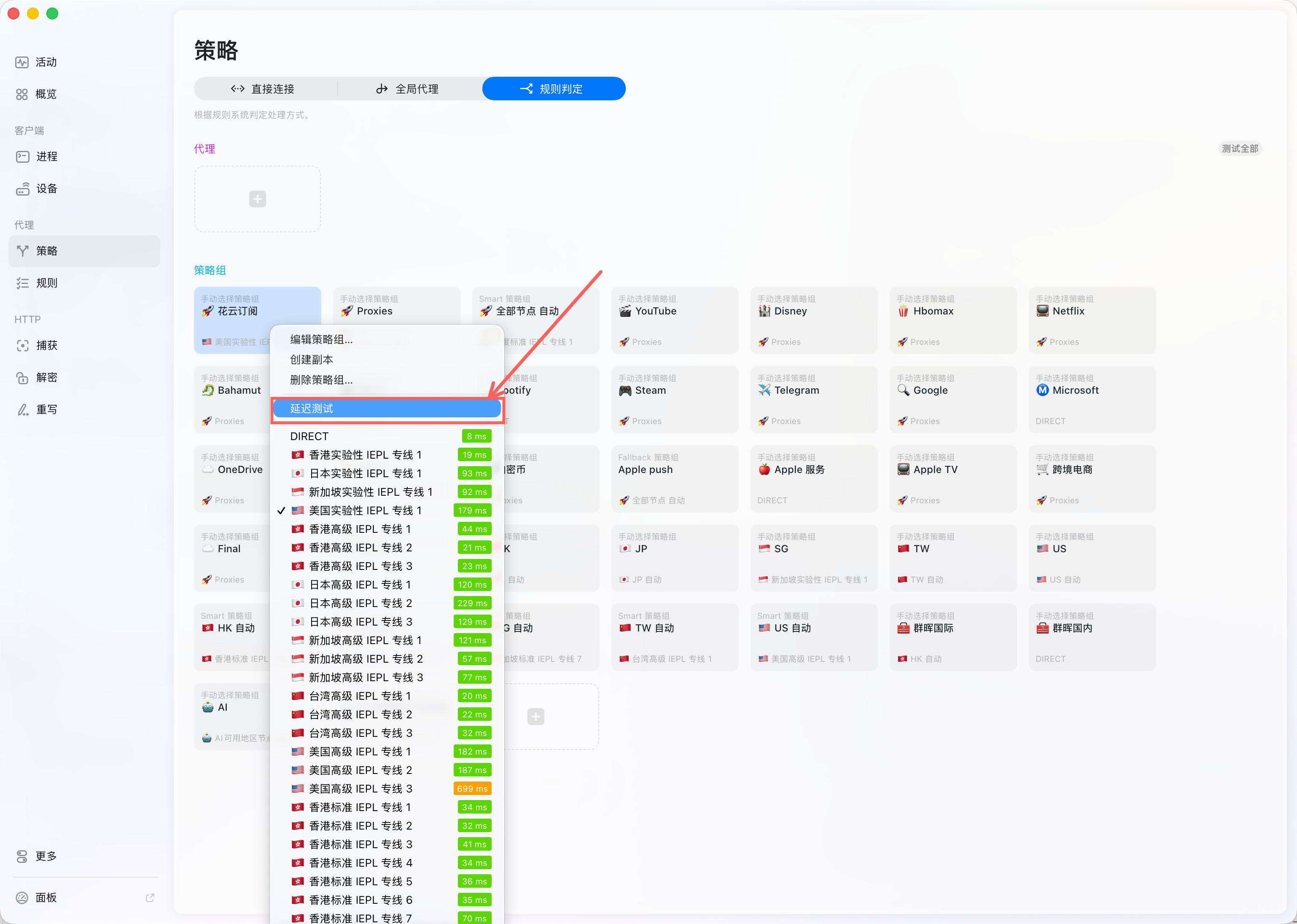Select DIRECT in the proxy list
The height and width of the screenshot is (924, 1297).
click(387, 436)
